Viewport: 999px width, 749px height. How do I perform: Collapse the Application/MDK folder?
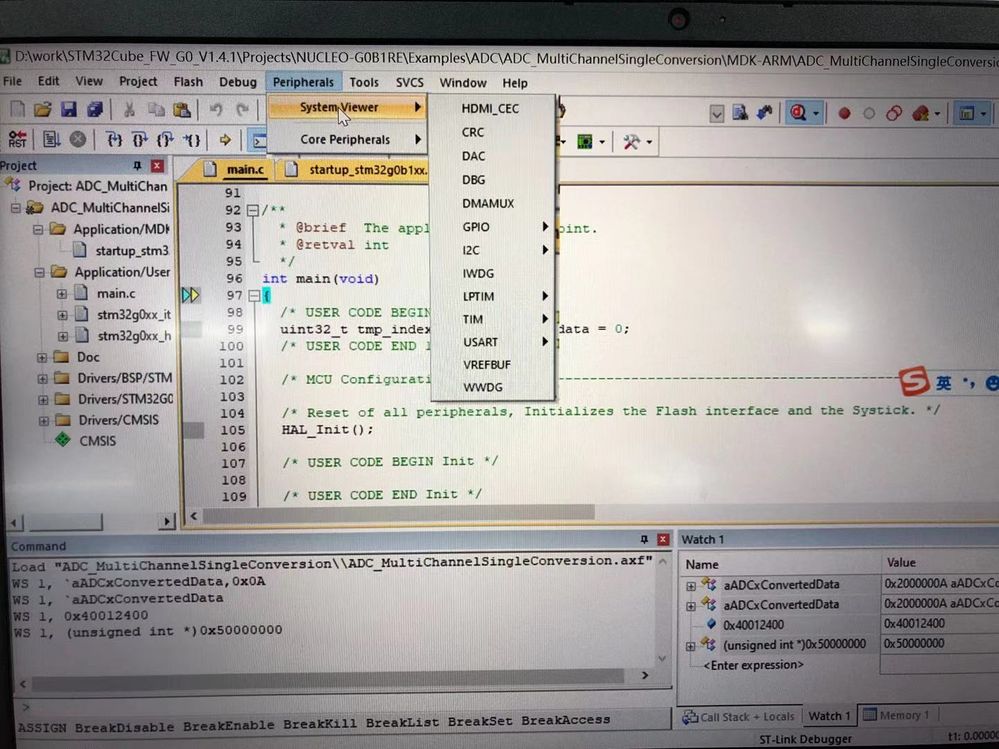point(38,229)
